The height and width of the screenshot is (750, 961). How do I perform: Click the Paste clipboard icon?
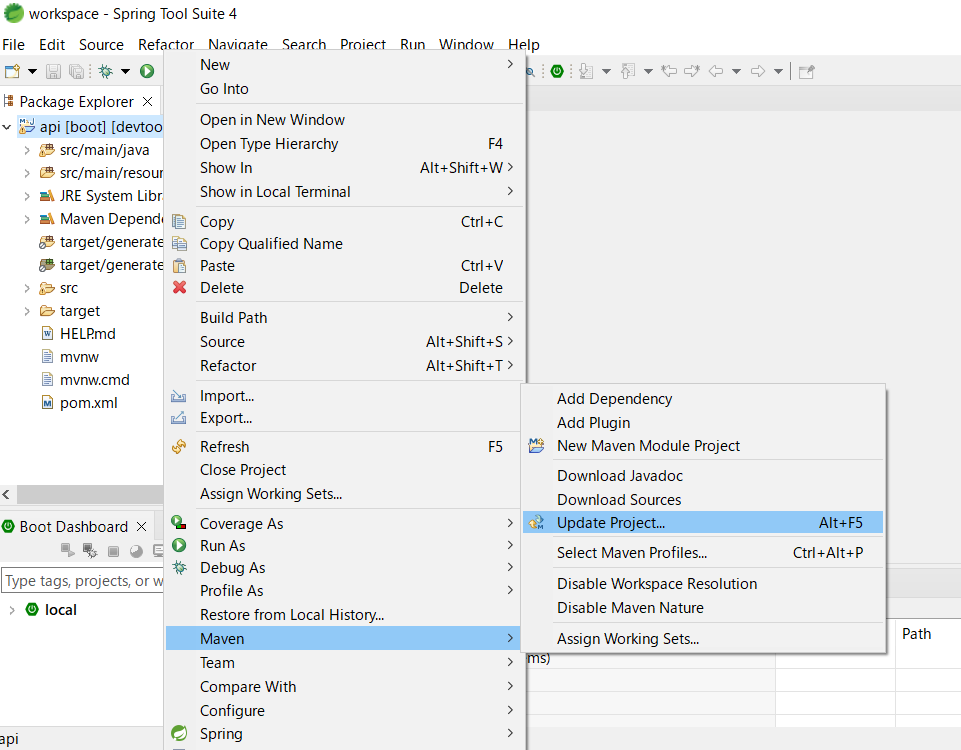(x=179, y=266)
